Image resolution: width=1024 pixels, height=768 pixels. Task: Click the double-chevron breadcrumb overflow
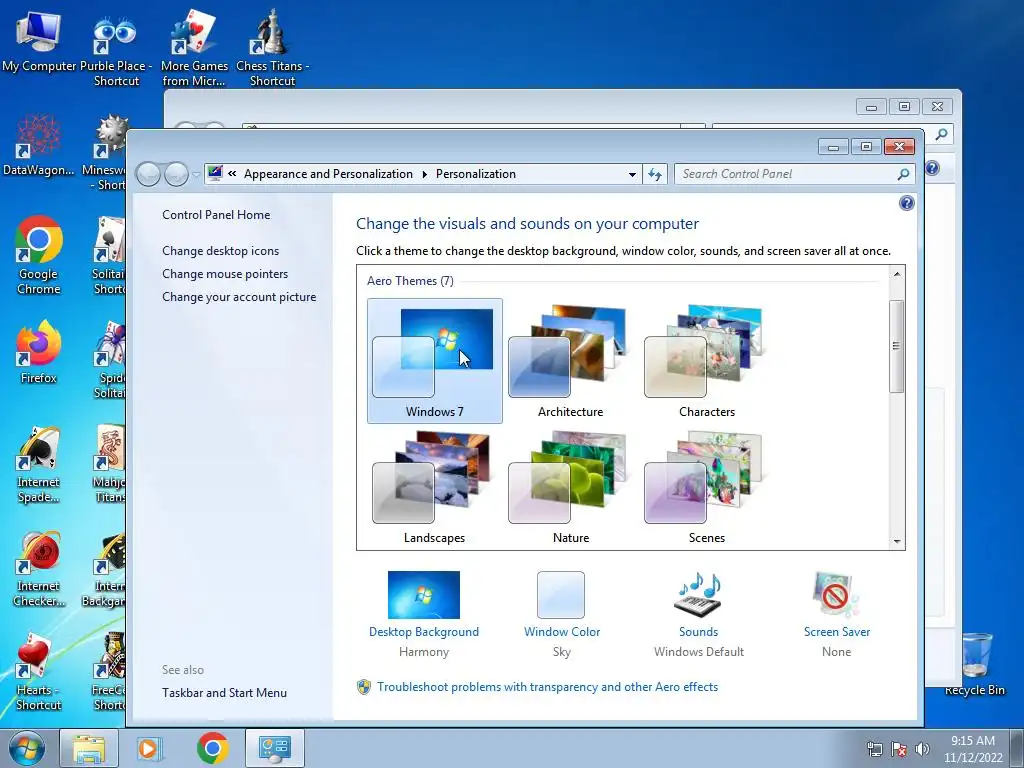(232, 174)
